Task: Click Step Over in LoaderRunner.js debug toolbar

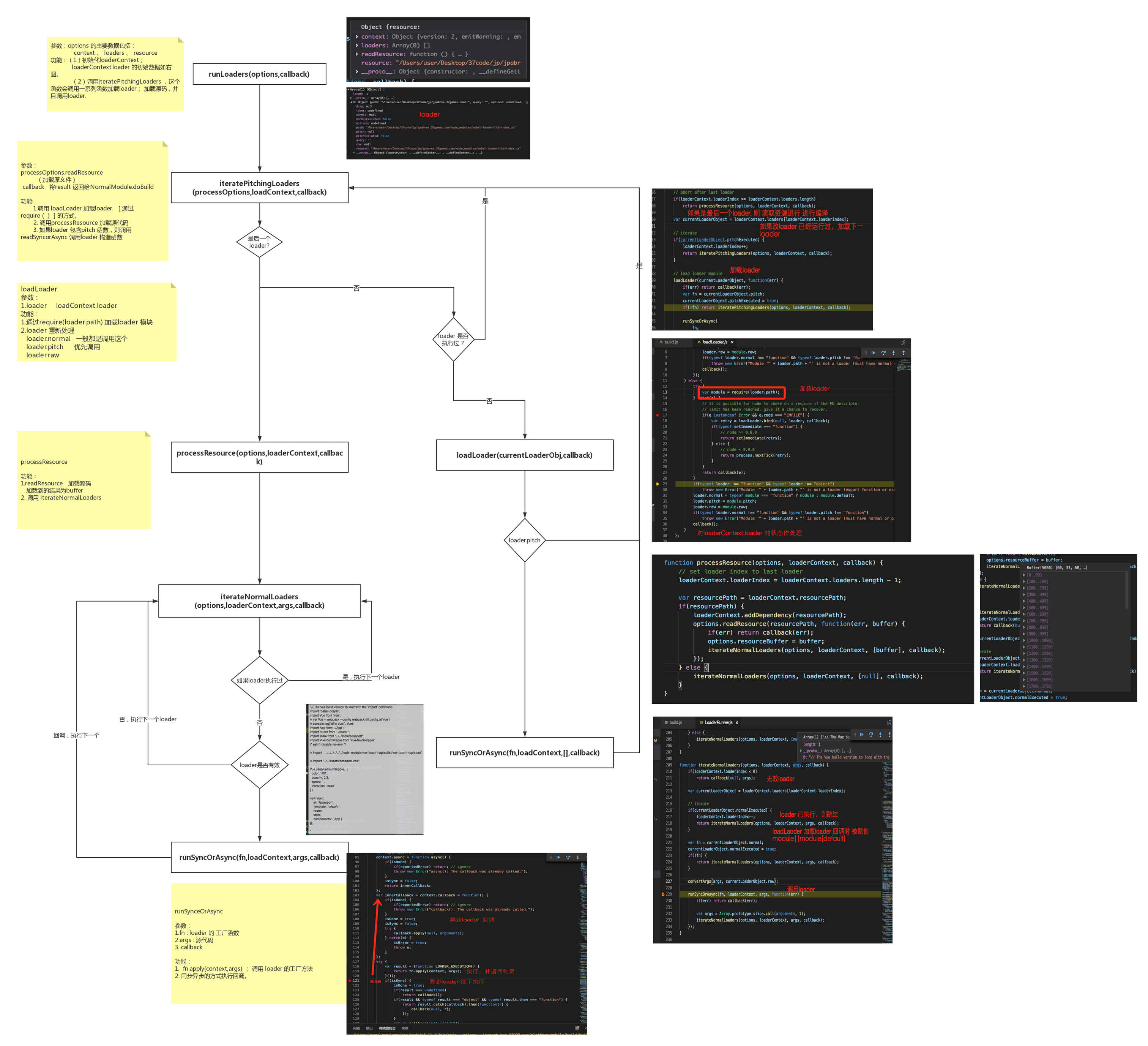Action: click(x=871, y=735)
